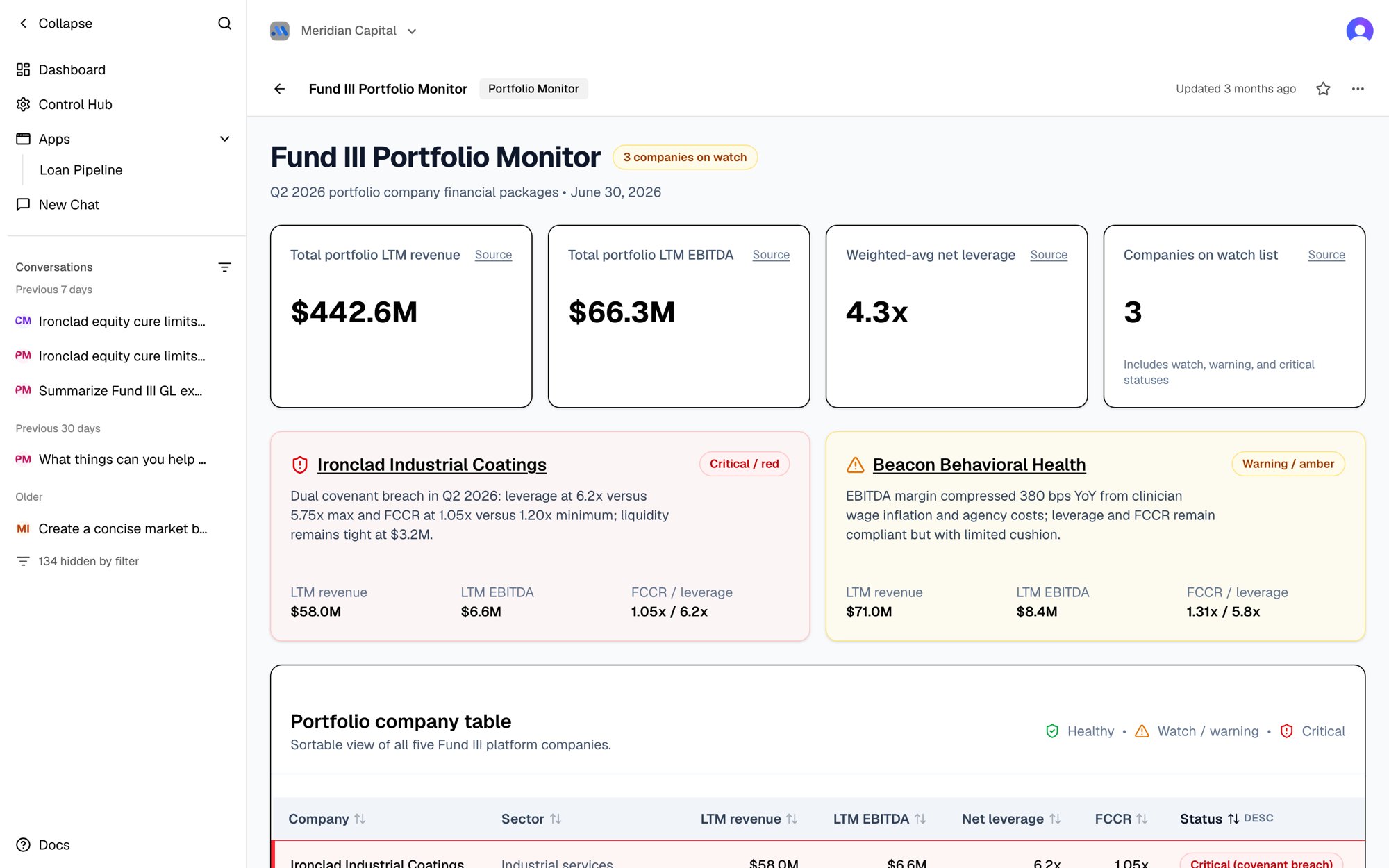The width and height of the screenshot is (1389, 868).
Task: Sort table by Net leverage column
Action: click(1011, 819)
